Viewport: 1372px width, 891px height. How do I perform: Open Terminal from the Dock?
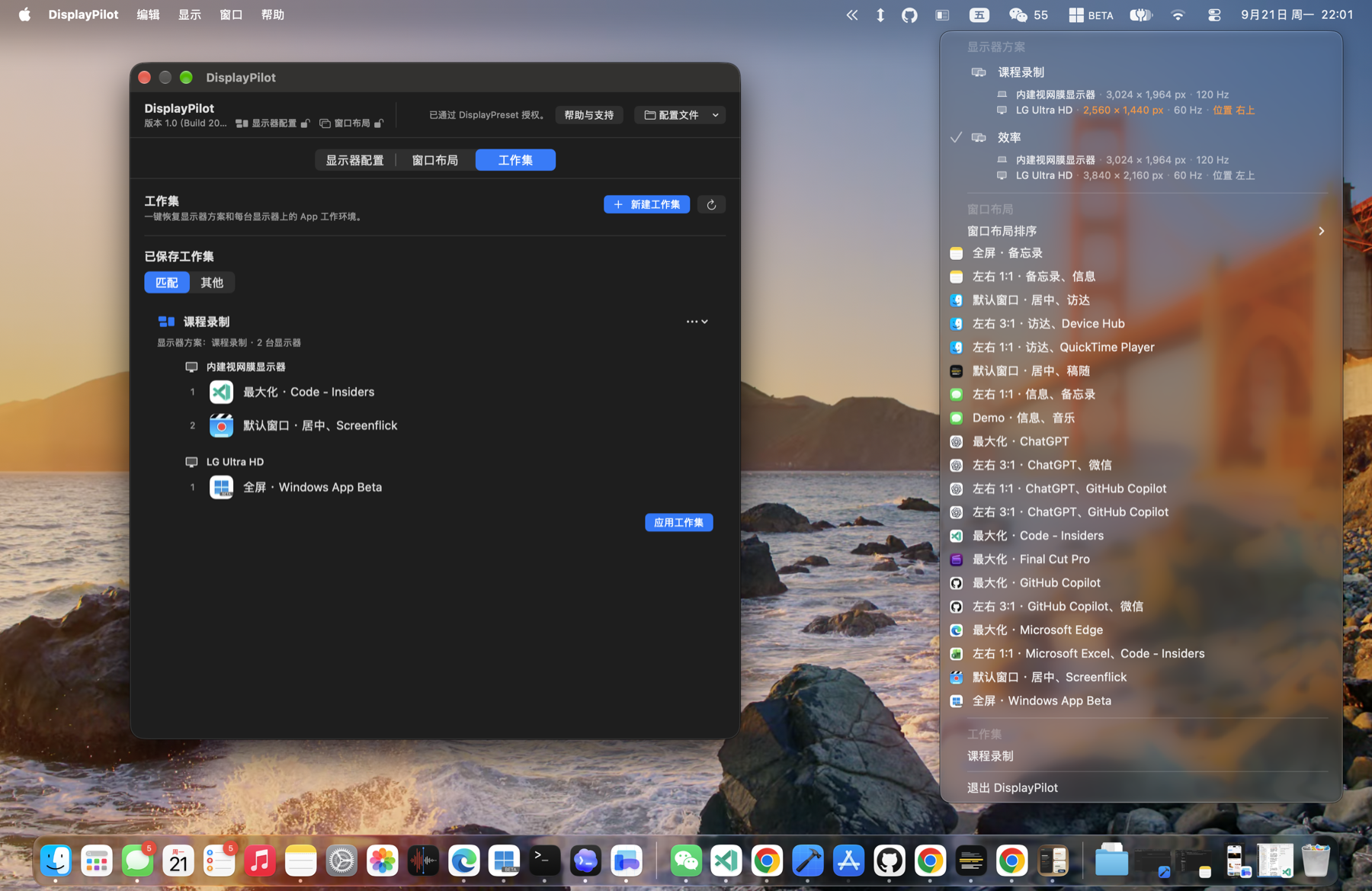point(545,861)
